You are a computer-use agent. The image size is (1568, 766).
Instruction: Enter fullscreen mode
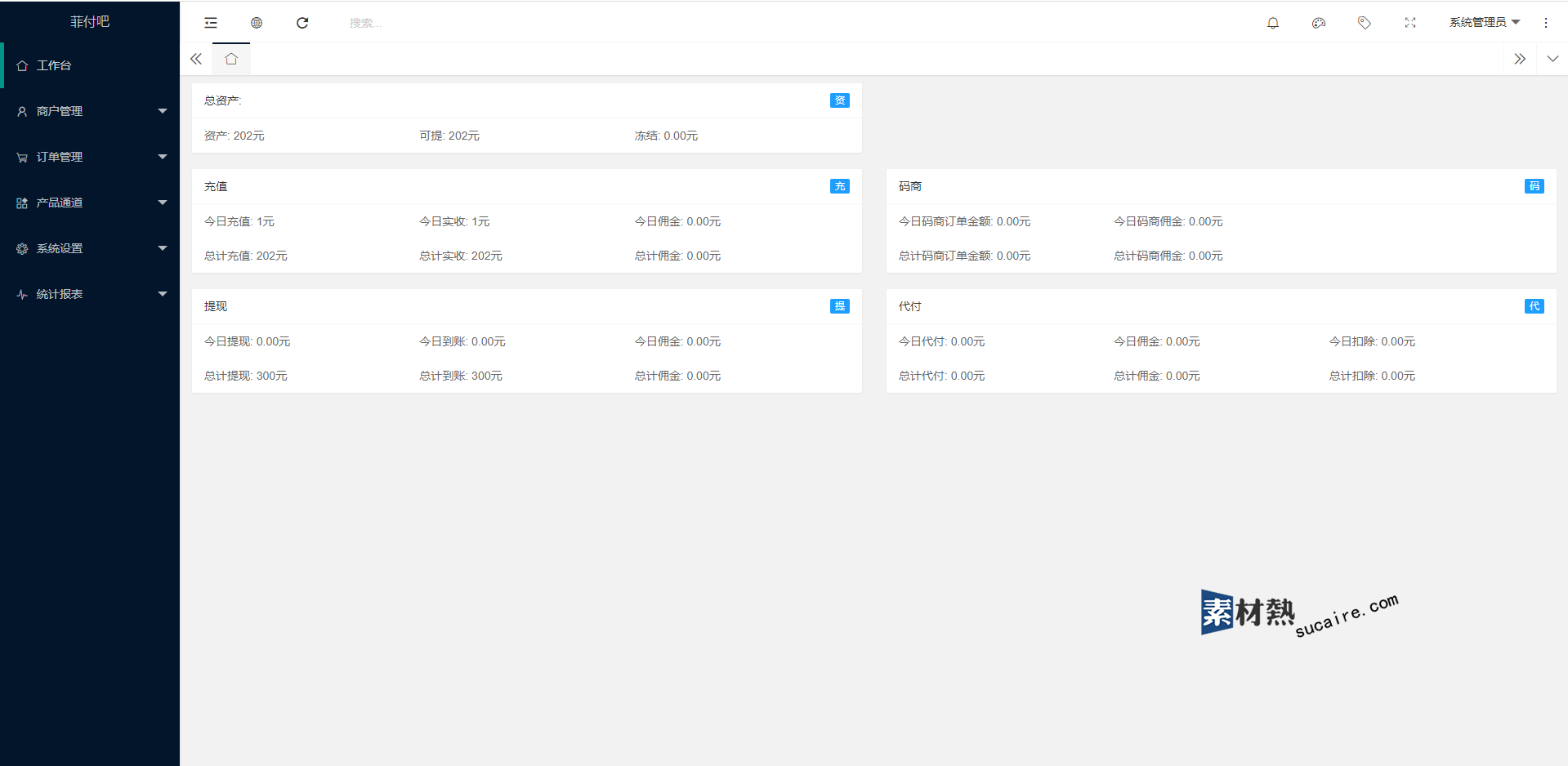pos(1410,23)
